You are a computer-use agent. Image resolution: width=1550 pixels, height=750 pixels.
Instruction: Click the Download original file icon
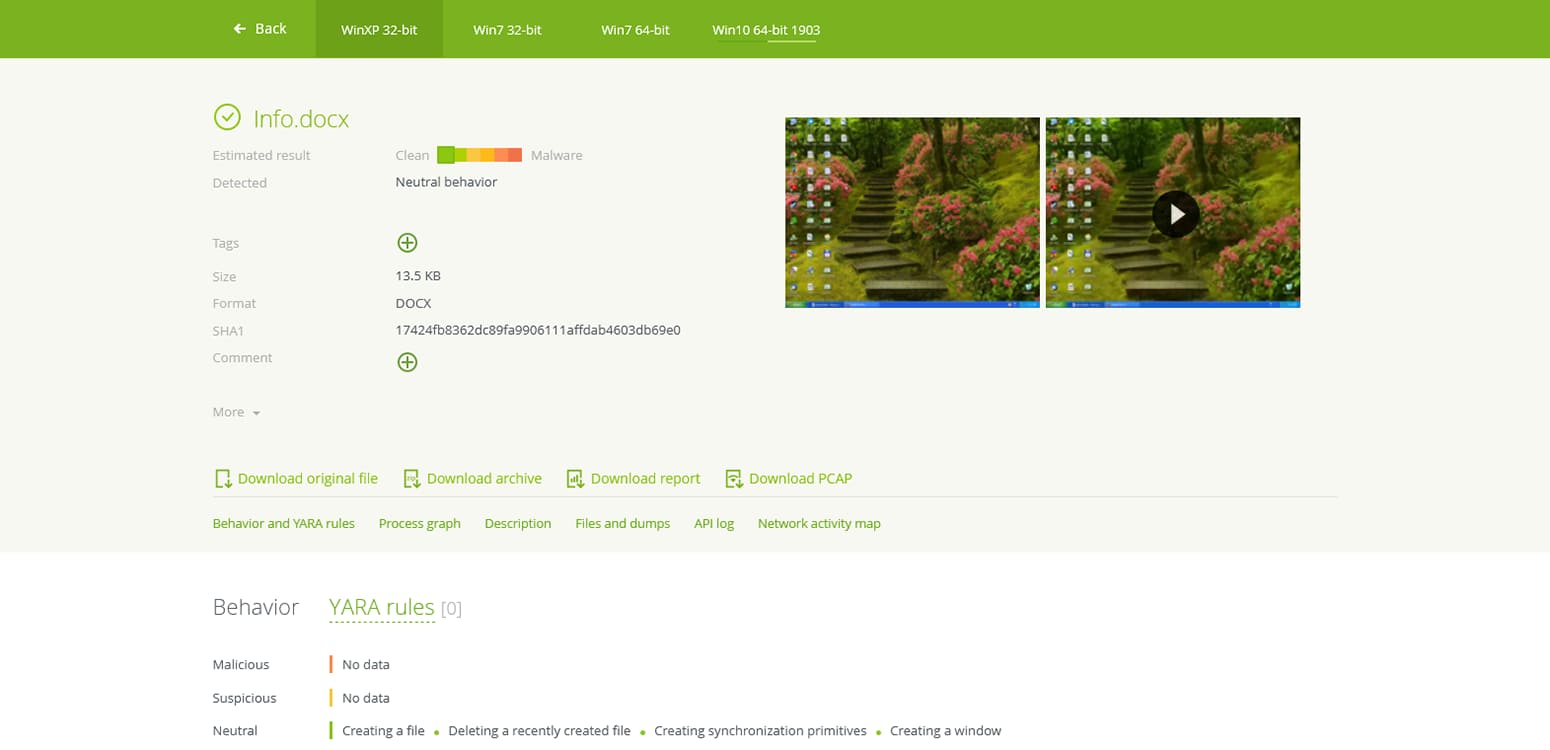(223, 479)
